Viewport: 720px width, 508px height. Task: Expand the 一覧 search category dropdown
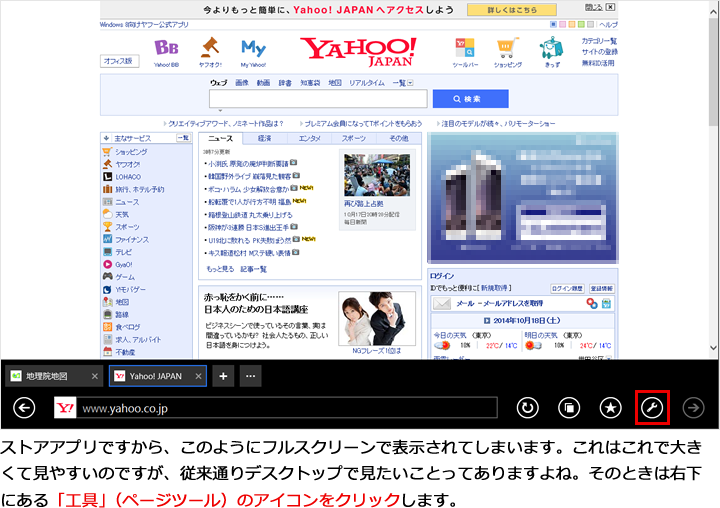pyautogui.click(x=403, y=83)
